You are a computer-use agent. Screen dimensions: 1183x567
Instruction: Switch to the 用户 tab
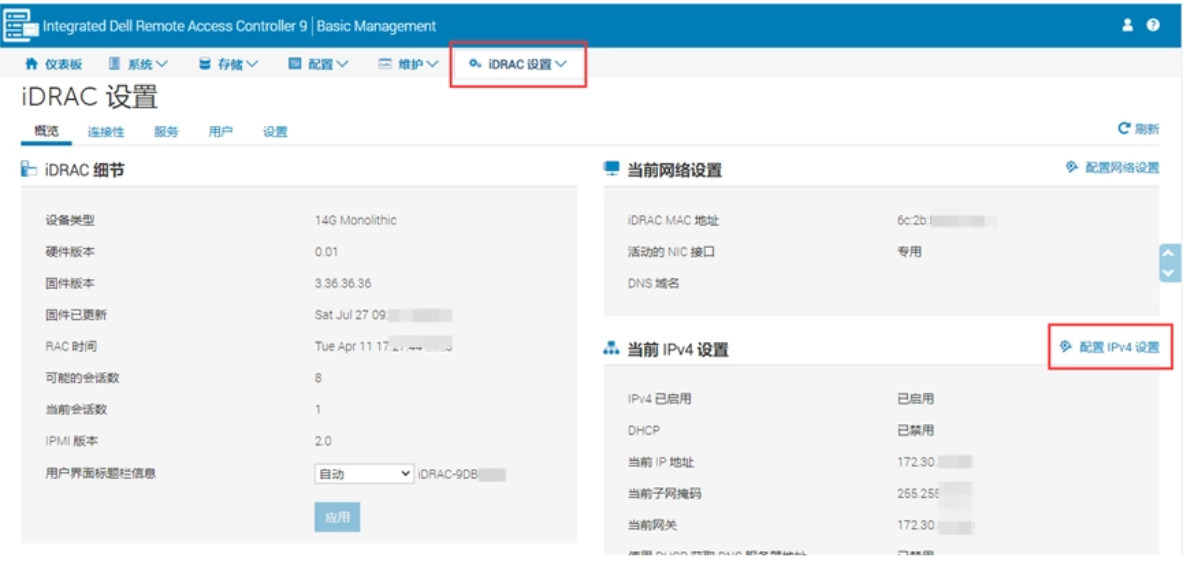click(x=220, y=132)
